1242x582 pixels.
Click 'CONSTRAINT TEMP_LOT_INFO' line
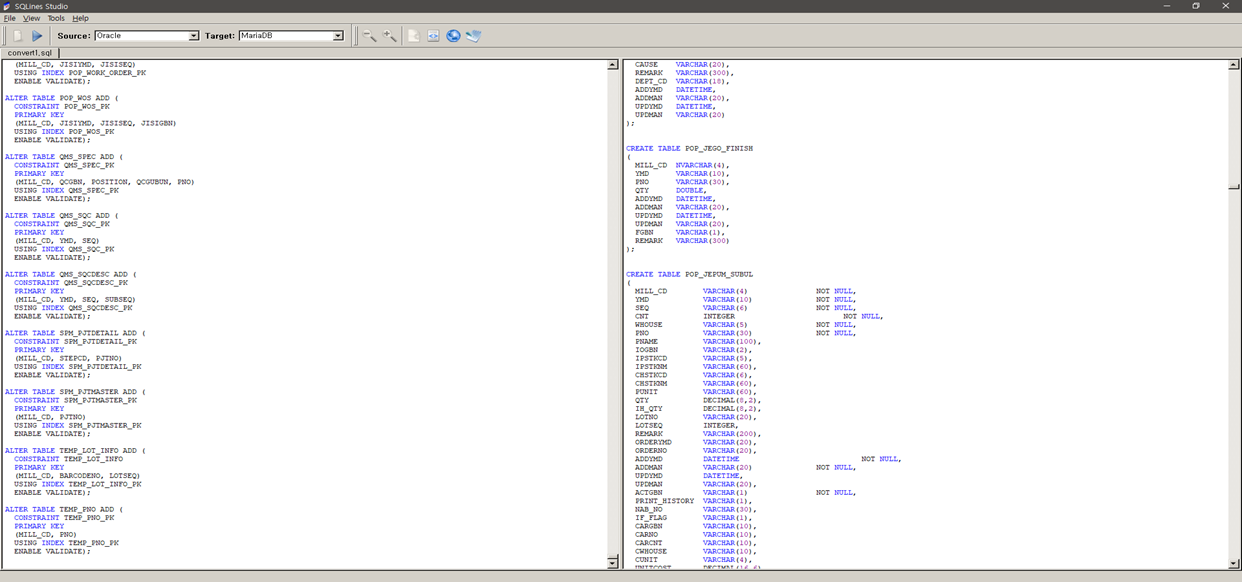pos(68,459)
